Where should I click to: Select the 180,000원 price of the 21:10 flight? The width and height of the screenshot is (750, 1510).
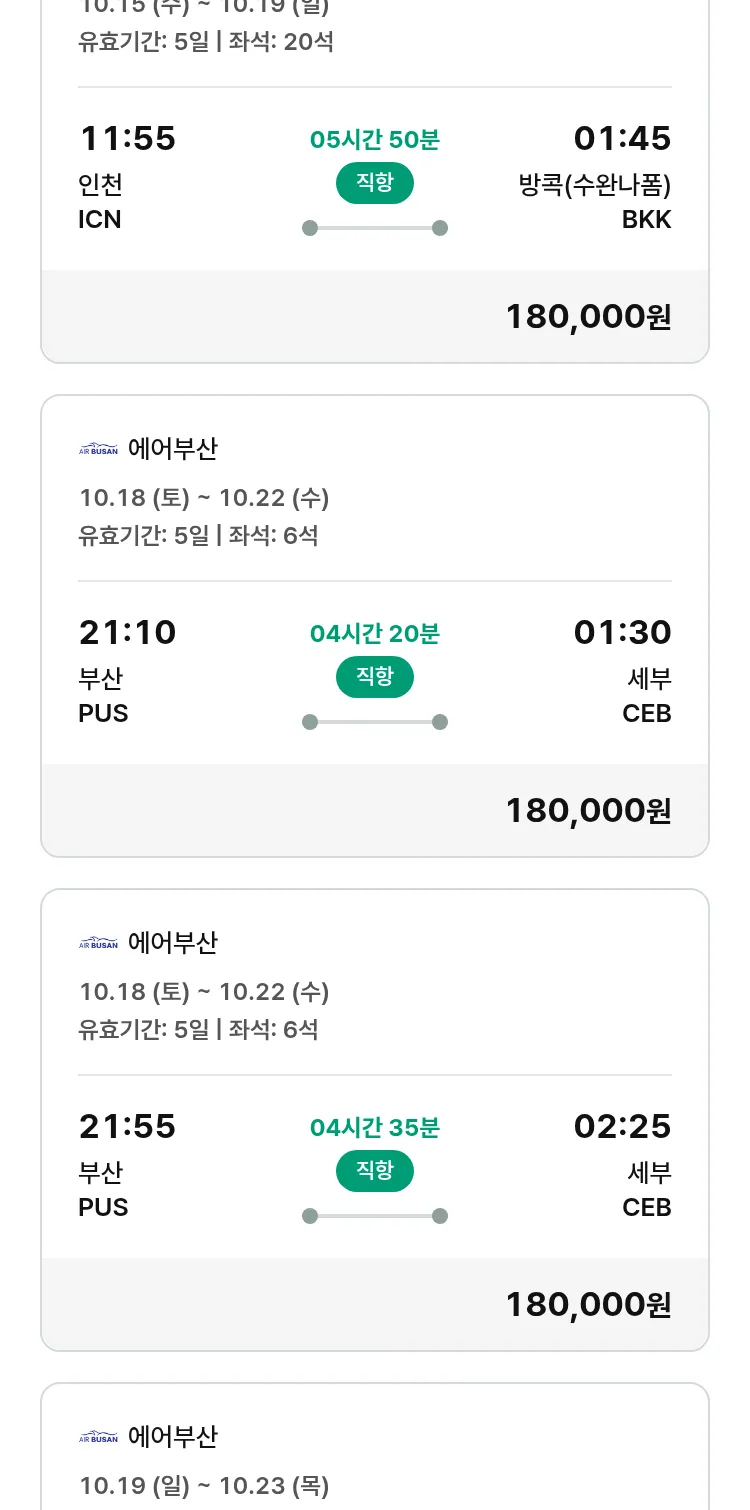(x=588, y=811)
